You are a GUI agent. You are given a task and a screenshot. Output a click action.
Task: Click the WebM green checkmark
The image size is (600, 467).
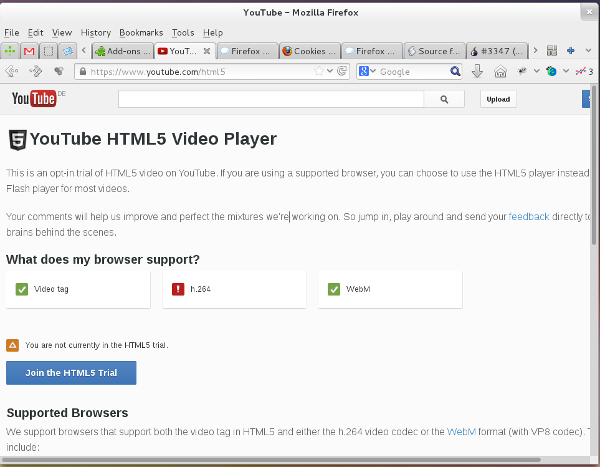(334, 289)
